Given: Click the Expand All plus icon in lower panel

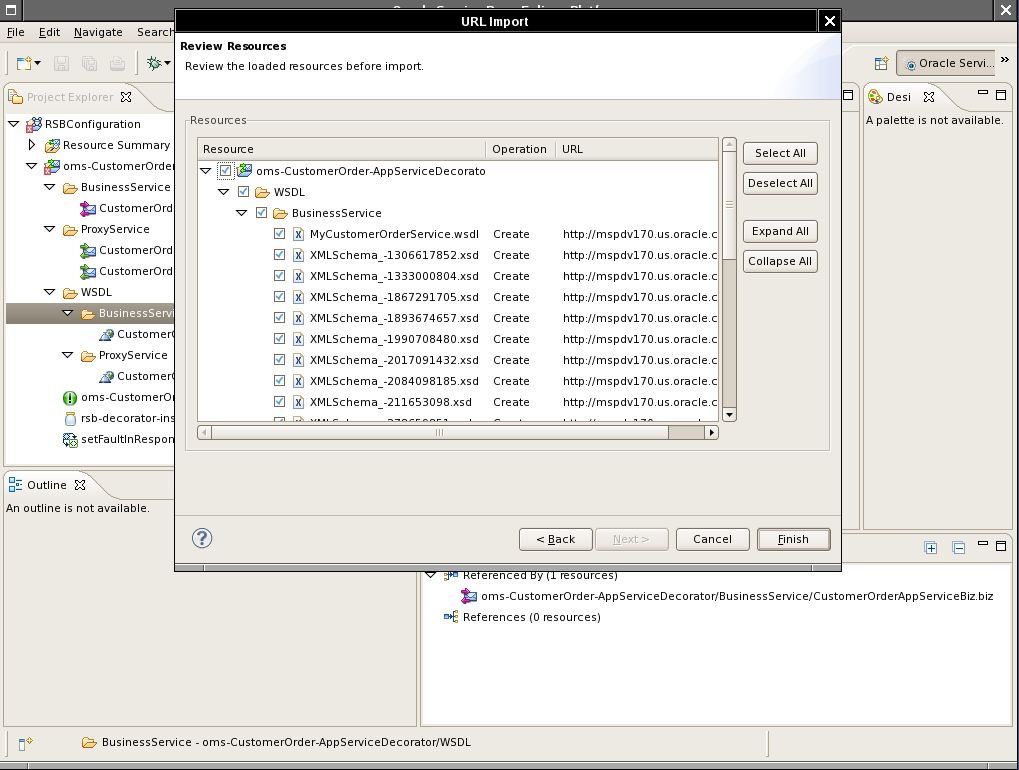Looking at the screenshot, I should pyautogui.click(x=931, y=548).
